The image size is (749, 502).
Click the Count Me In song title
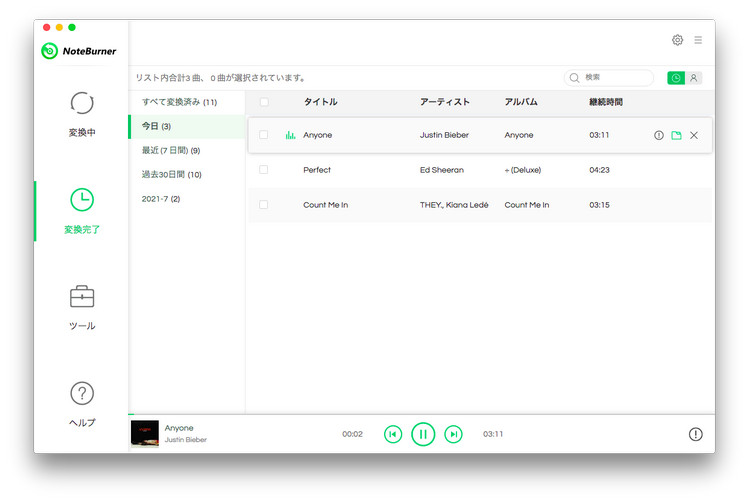tap(325, 205)
